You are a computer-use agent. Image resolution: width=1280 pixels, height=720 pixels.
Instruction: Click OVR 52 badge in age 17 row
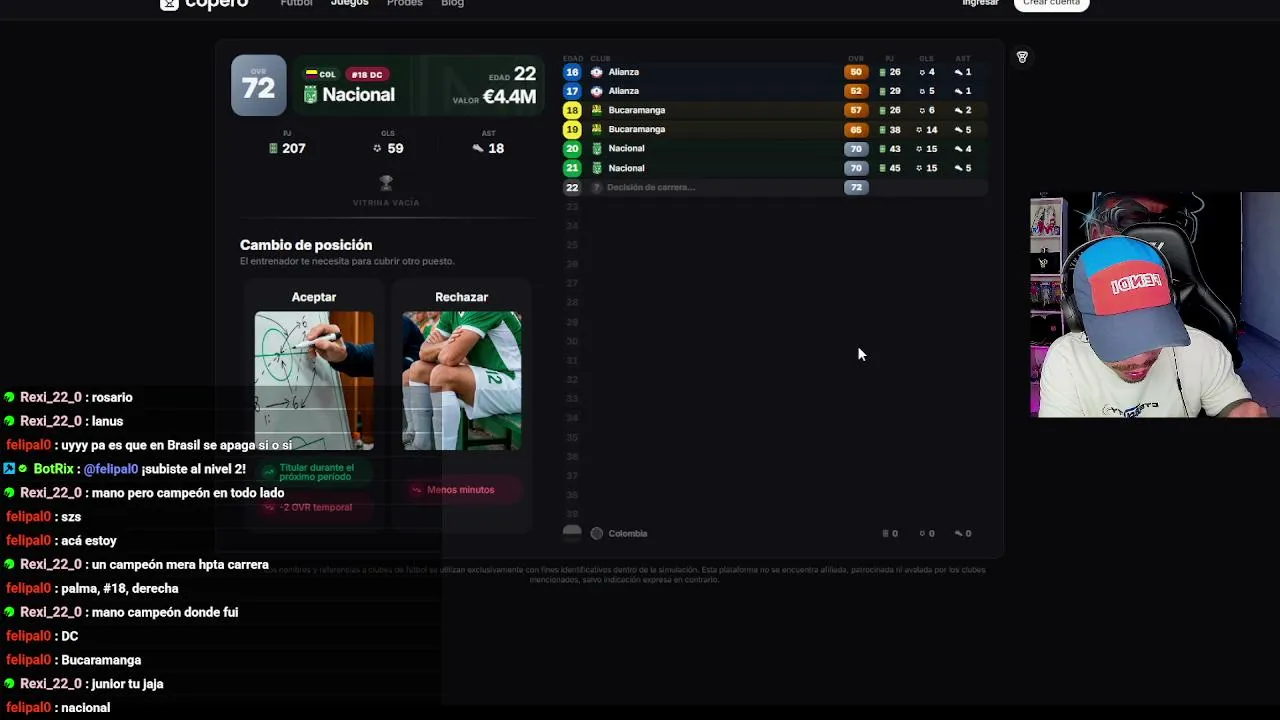[856, 91]
